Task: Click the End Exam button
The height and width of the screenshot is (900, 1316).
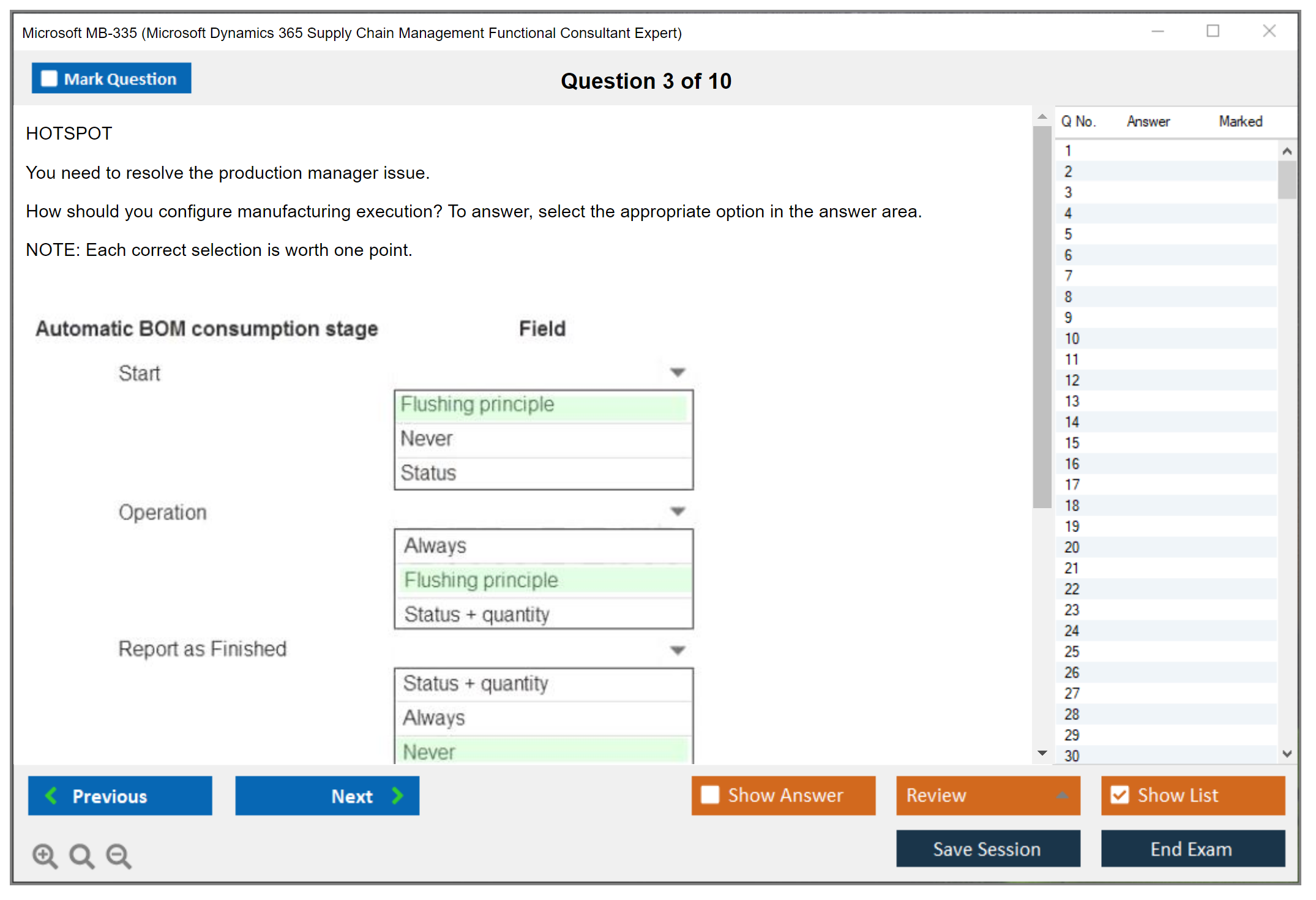Action: [1192, 849]
